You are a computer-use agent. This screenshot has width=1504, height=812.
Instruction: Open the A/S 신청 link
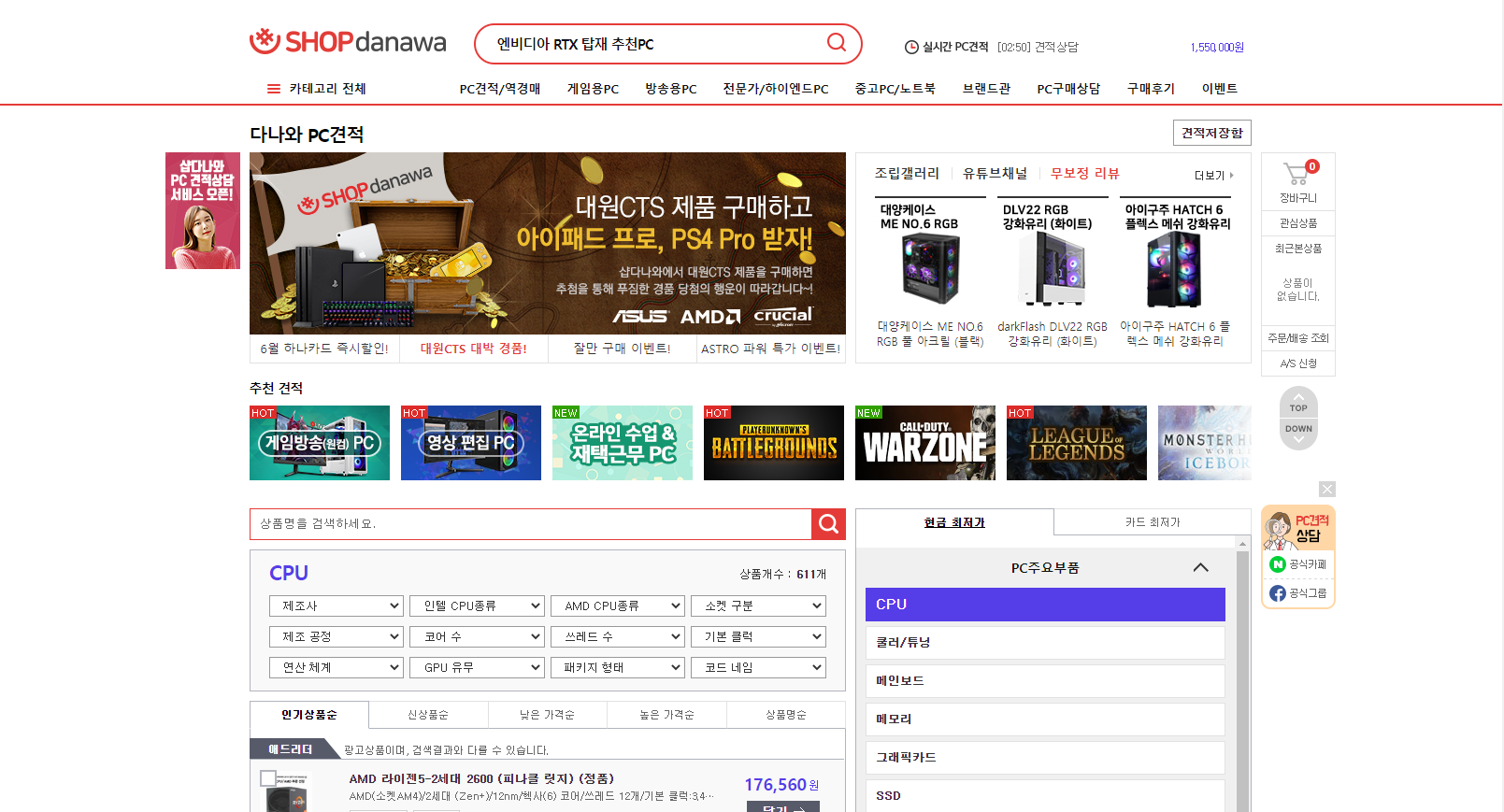1297,363
